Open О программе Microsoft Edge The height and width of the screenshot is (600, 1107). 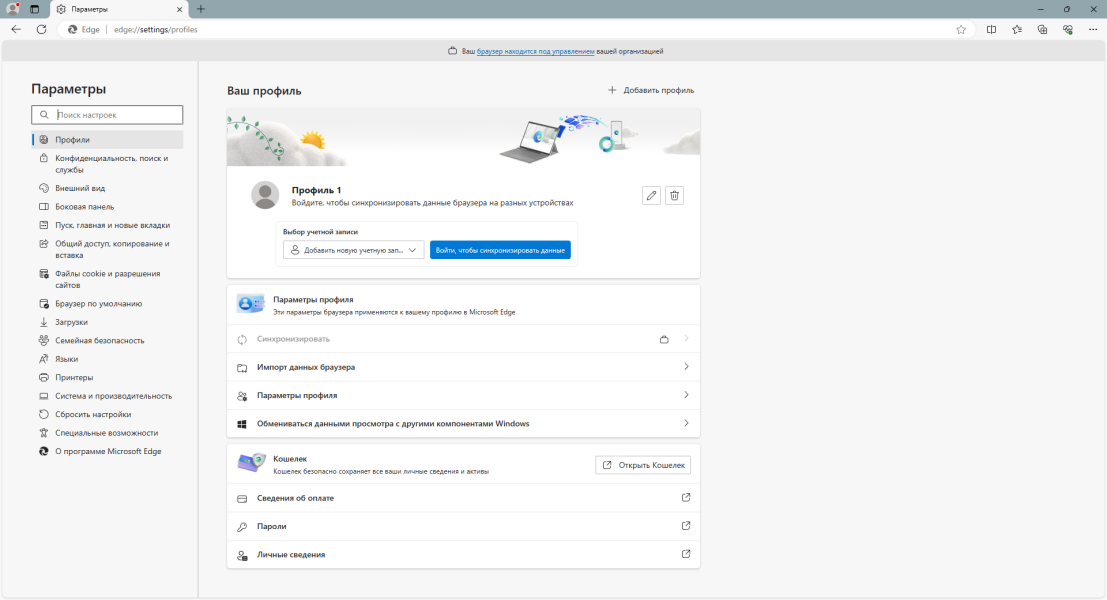(x=107, y=451)
